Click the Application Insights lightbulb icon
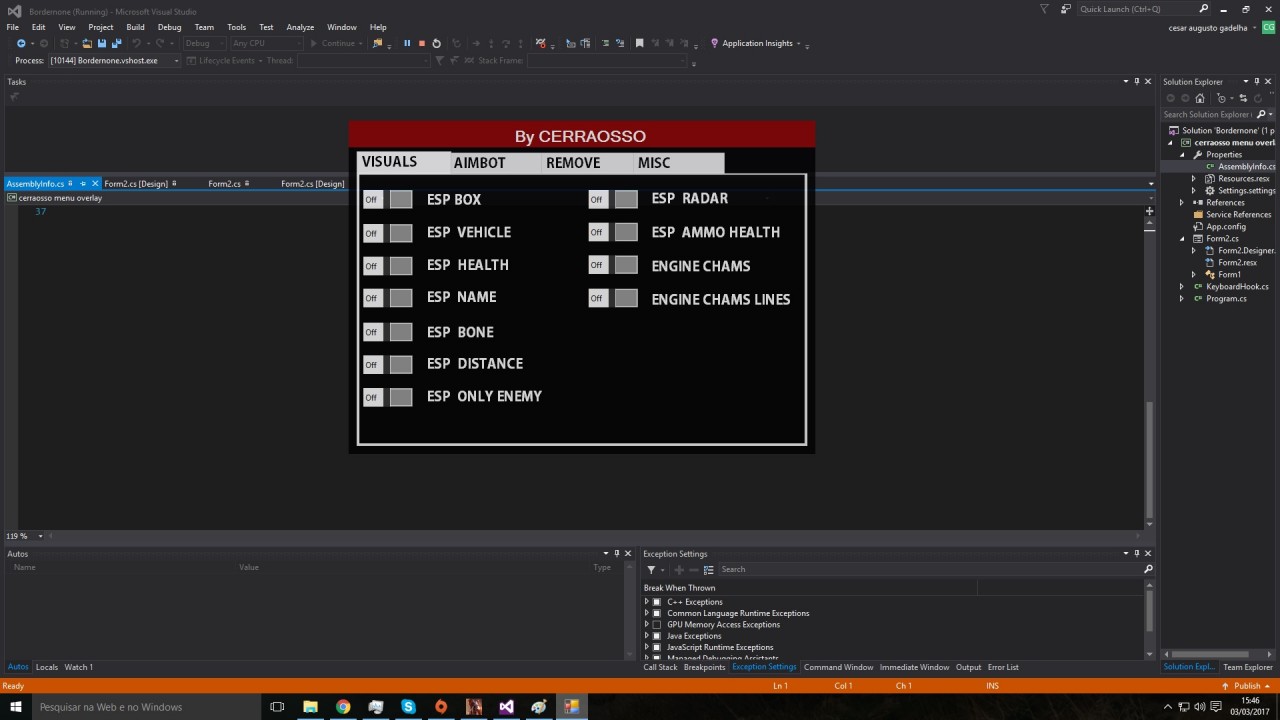This screenshot has height=720, width=1280. (x=714, y=43)
